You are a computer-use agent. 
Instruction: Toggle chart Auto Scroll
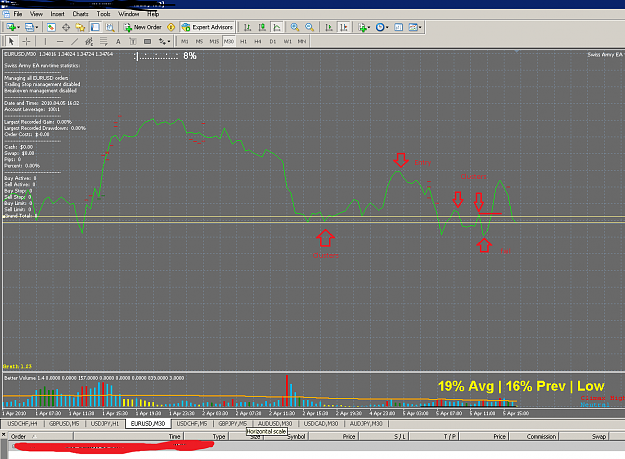coord(329,27)
